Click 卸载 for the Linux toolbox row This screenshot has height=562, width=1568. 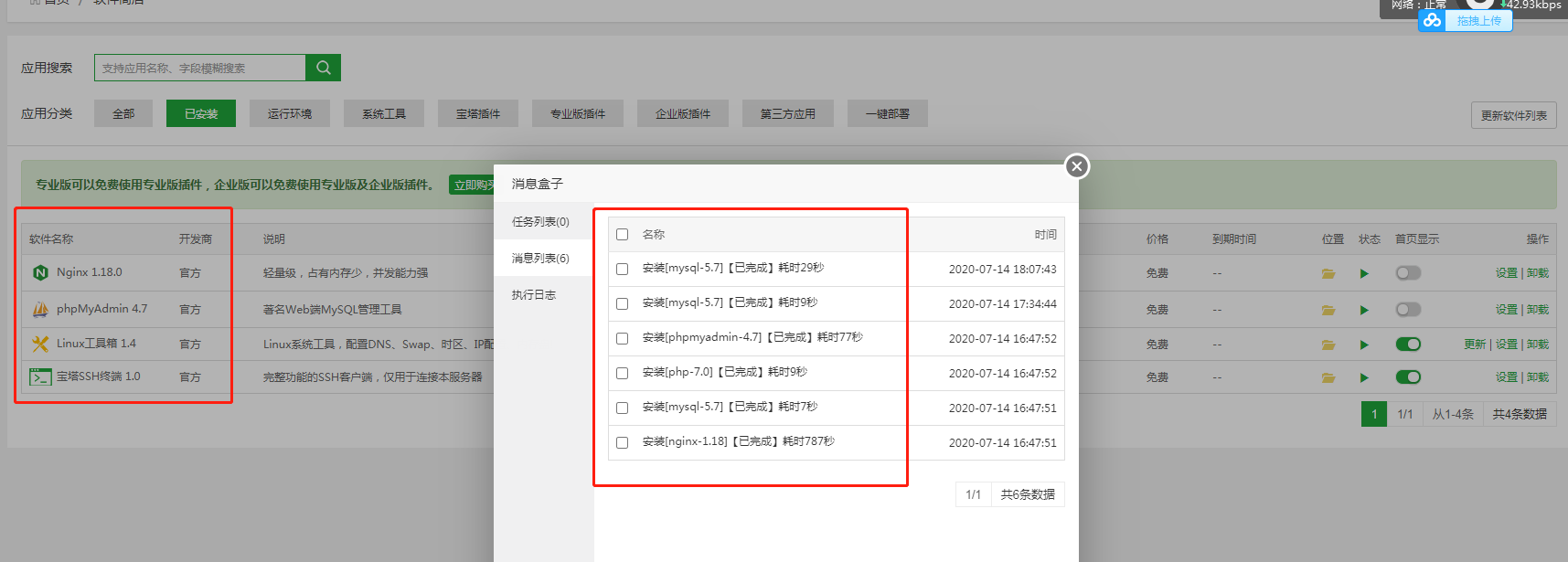(1538, 345)
